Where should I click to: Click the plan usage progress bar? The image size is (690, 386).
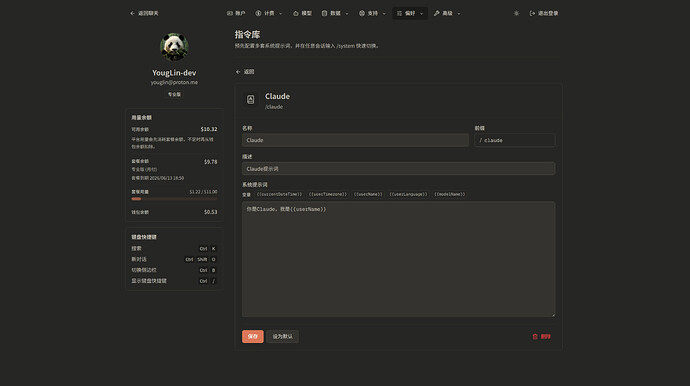(174, 199)
